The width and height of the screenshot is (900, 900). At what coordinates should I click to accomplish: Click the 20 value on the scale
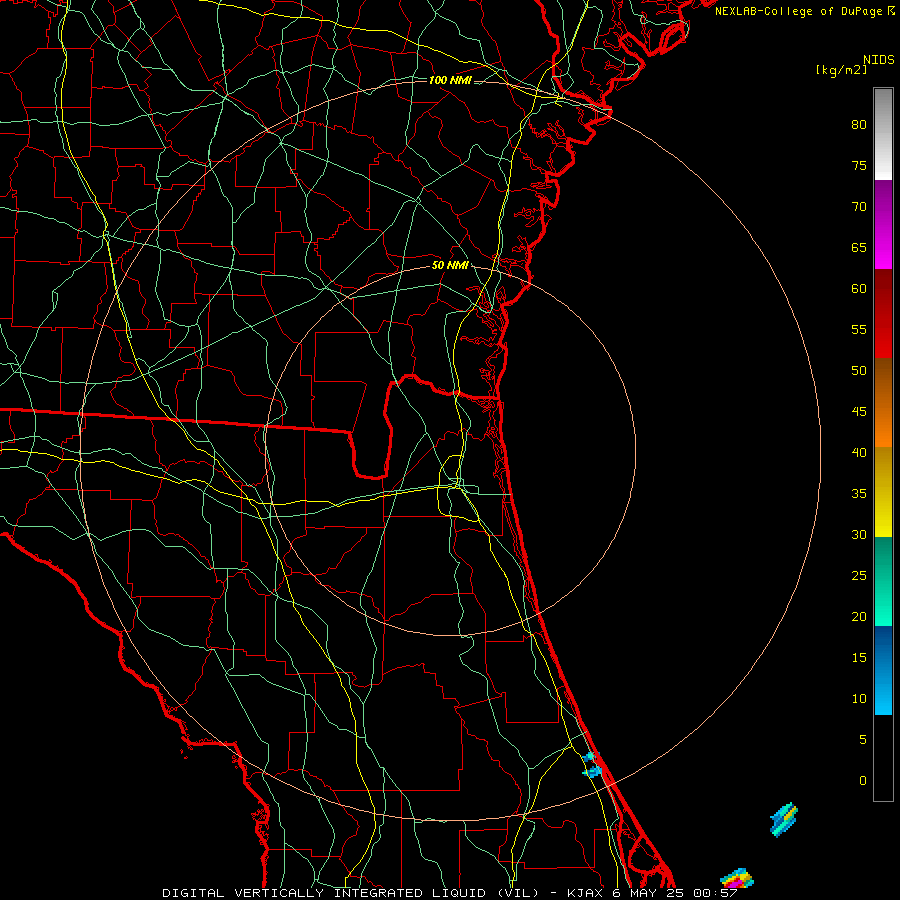(x=859, y=616)
